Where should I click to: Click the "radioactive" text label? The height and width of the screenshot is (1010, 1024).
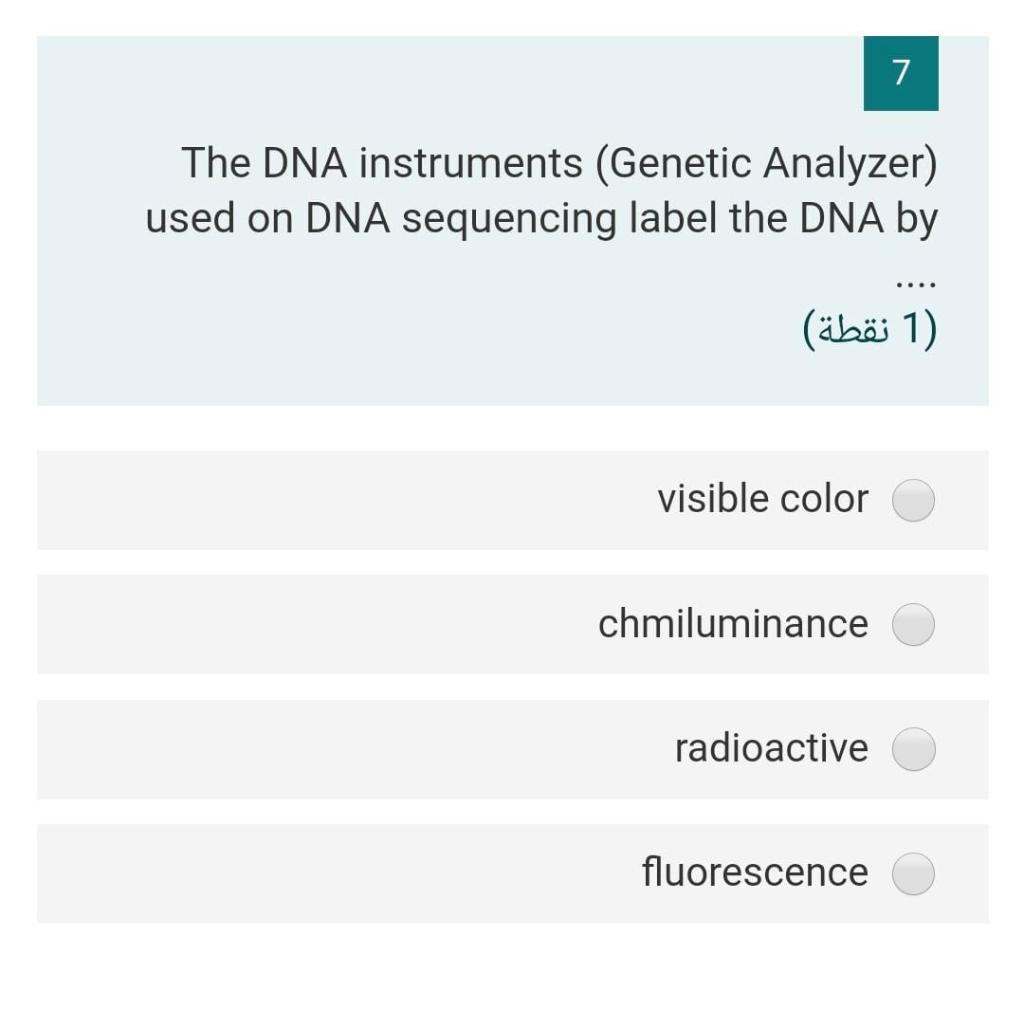click(771, 748)
